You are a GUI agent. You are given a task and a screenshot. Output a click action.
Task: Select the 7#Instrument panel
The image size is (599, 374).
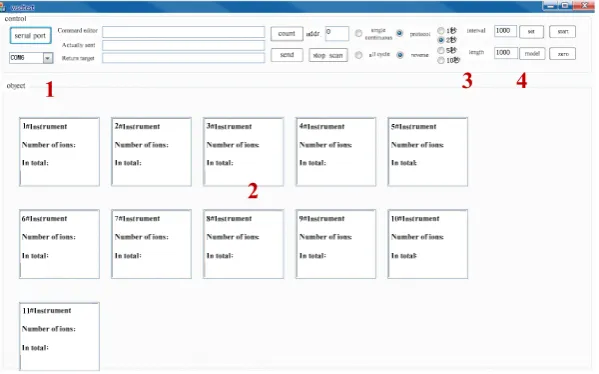152,244
